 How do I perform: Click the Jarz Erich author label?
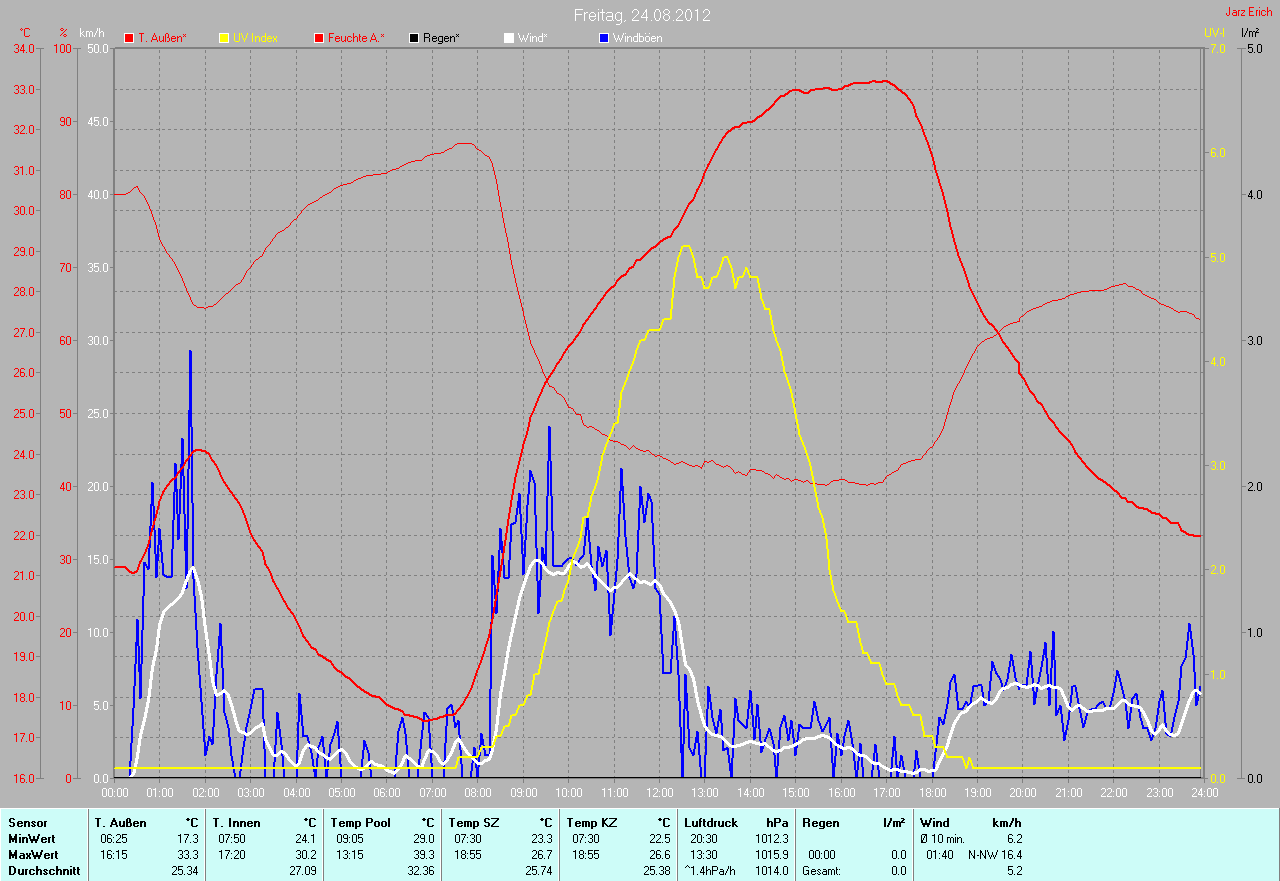1249,12
